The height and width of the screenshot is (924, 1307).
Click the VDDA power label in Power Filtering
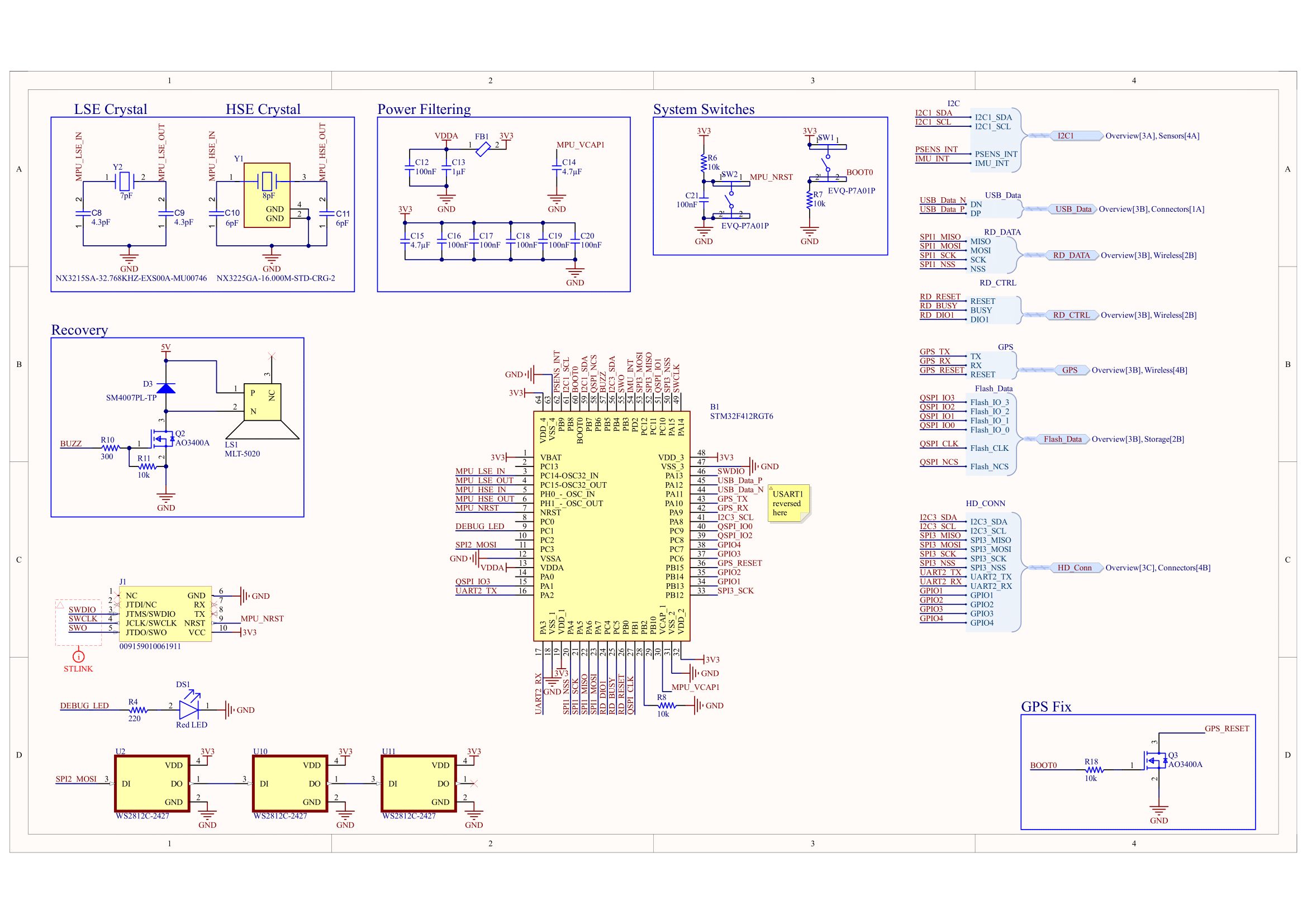pyautogui.click(x=446, y=135)
